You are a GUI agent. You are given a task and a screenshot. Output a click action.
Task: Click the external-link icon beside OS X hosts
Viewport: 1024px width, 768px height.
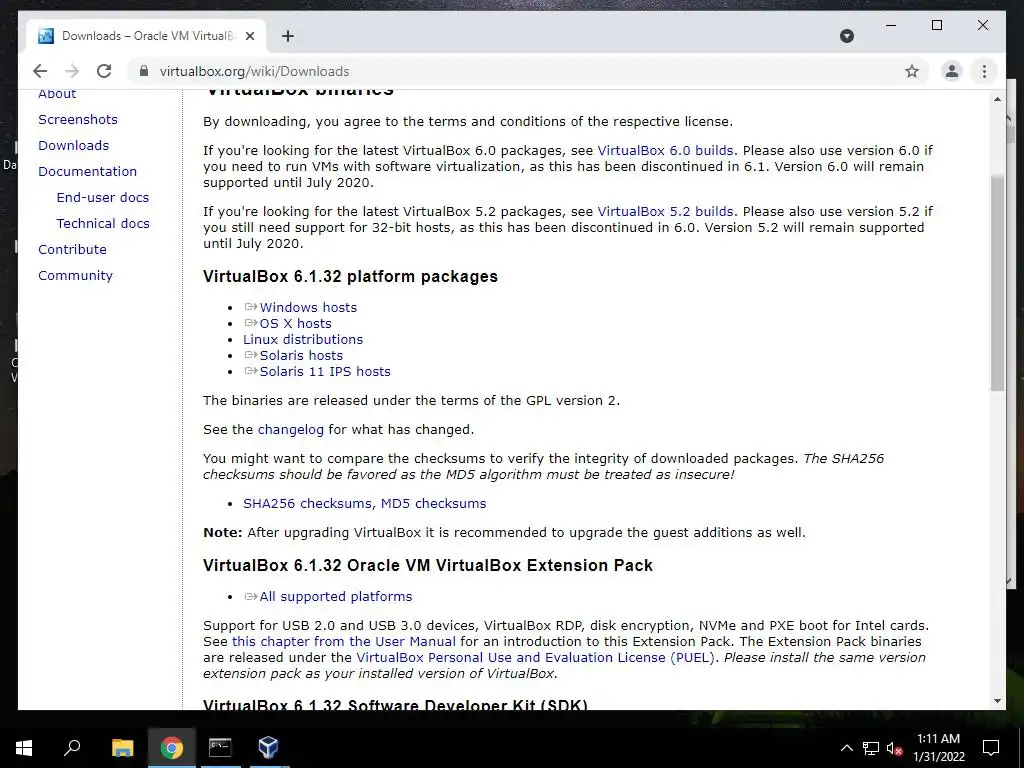point(251,323)
